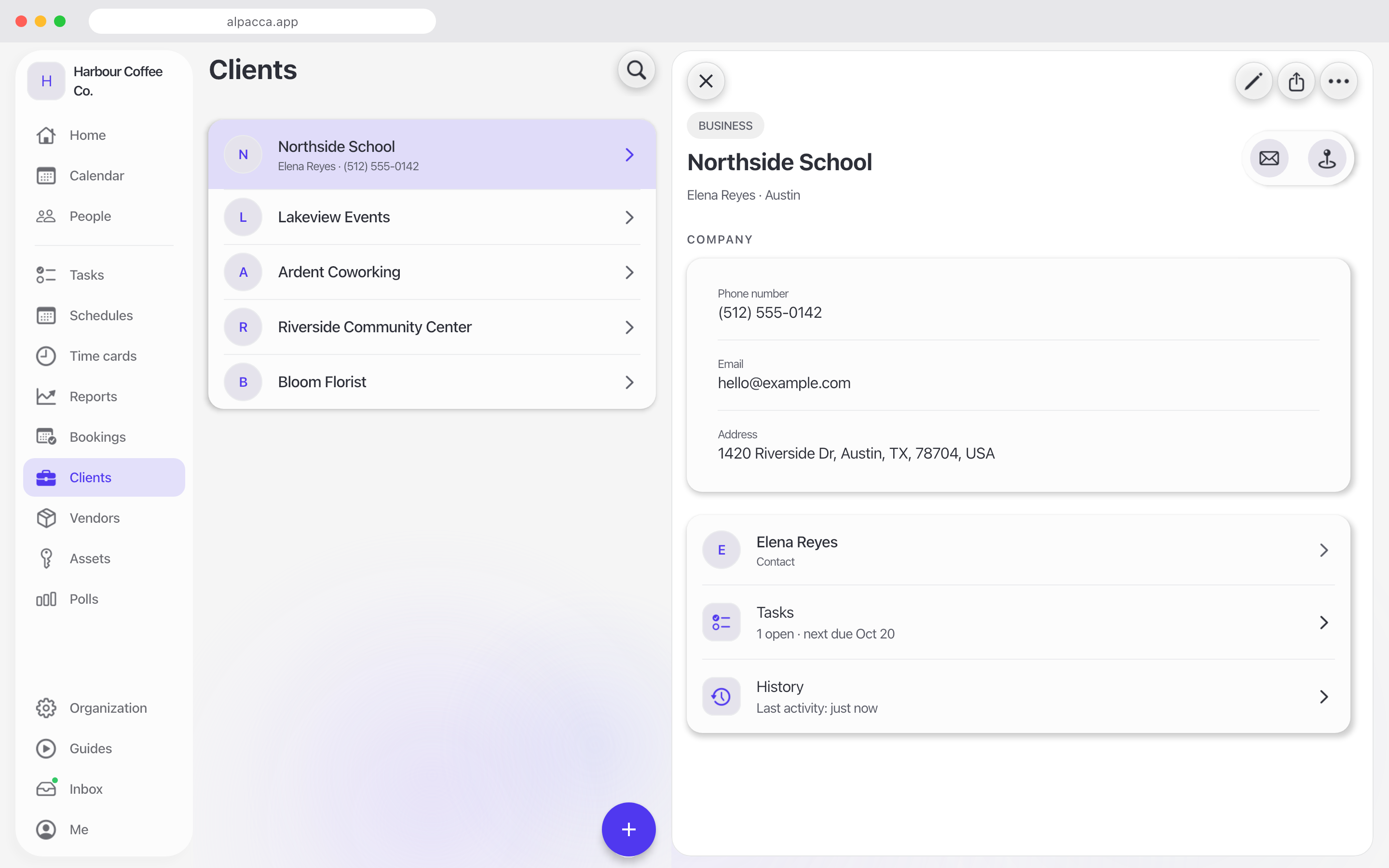Click the map location pin icon button

tap(1326, 158)
